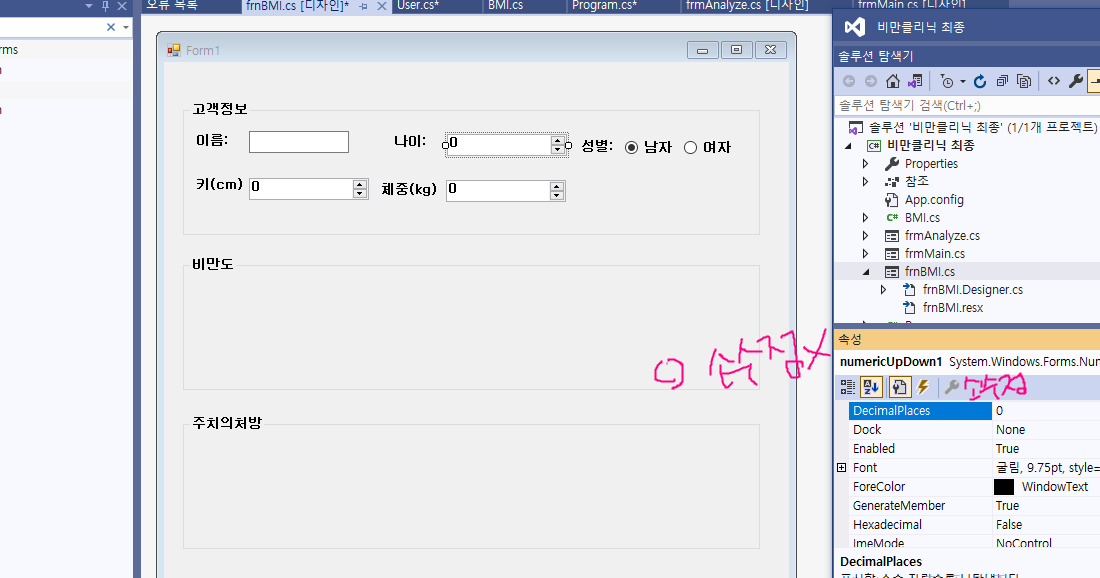
Task: Increase 체중(kg) value with up arrow
Action: point(557,187)
